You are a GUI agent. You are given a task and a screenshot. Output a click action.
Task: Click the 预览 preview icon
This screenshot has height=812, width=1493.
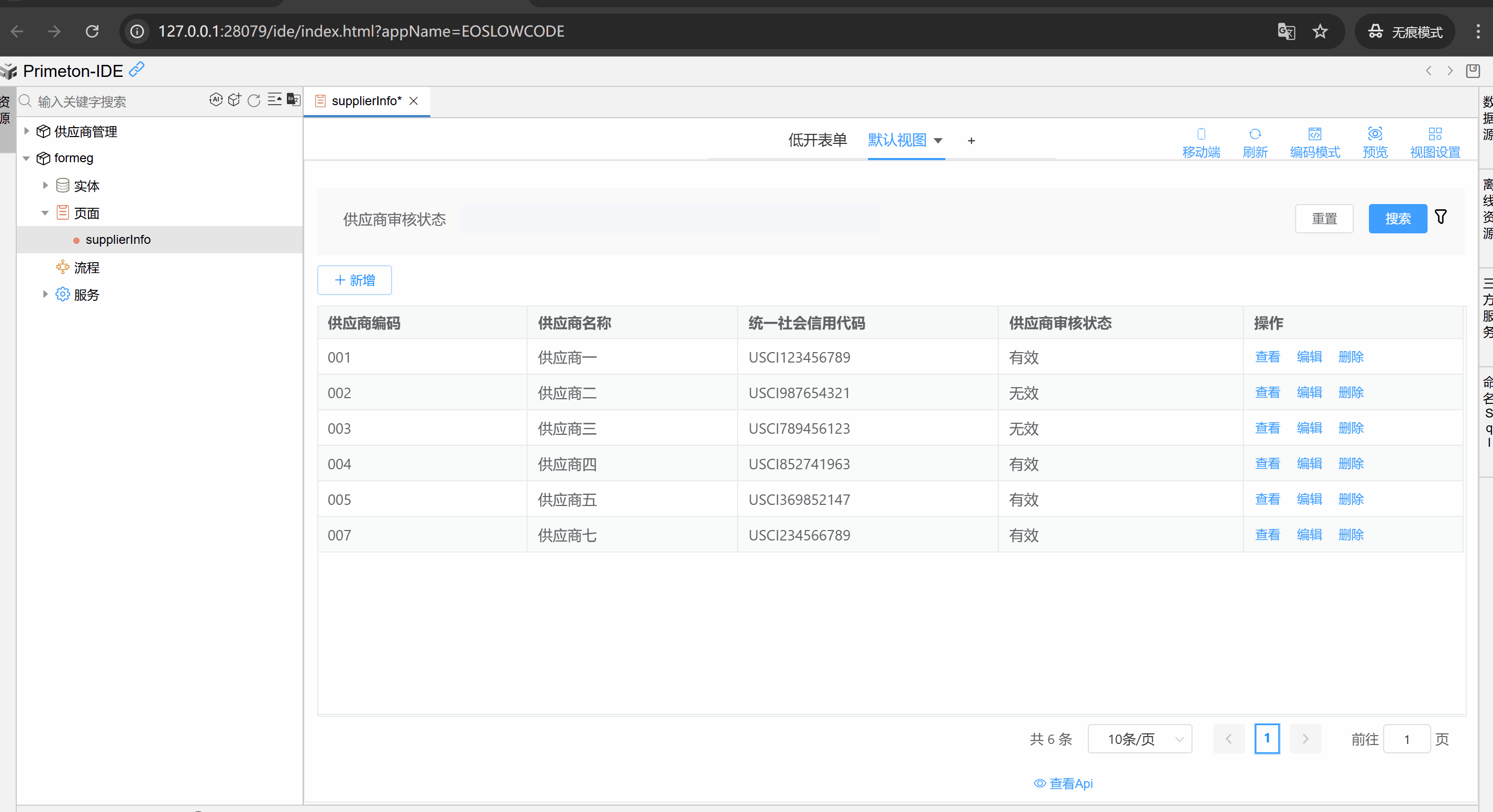(x=1375, y=142)
